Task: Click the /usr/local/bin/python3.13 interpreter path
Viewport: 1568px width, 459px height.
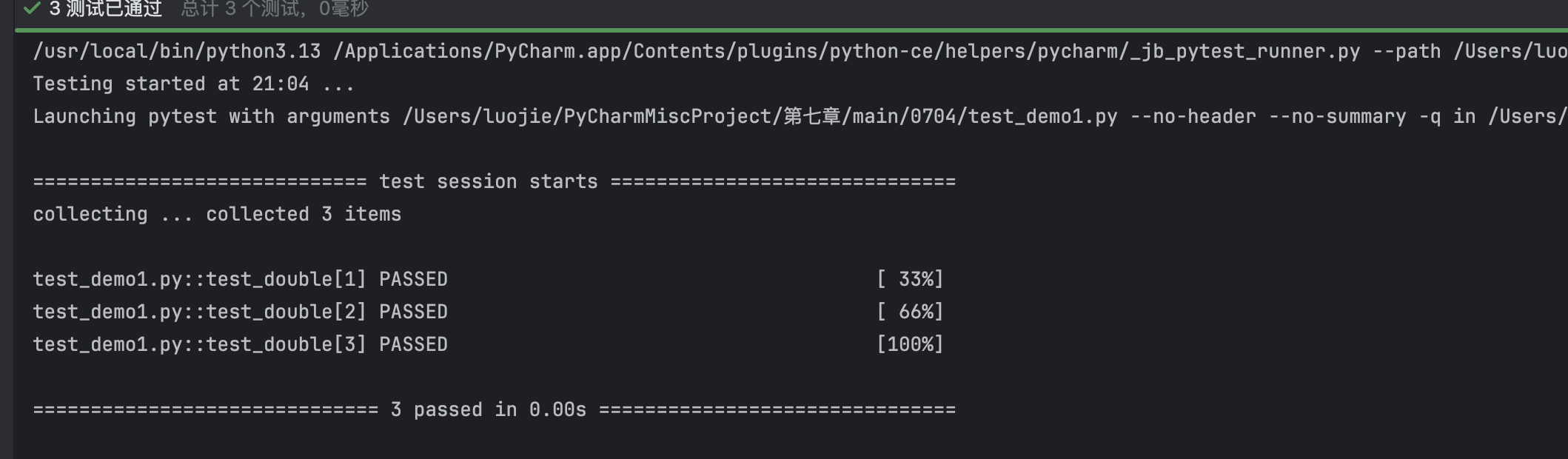Action: 177,51
